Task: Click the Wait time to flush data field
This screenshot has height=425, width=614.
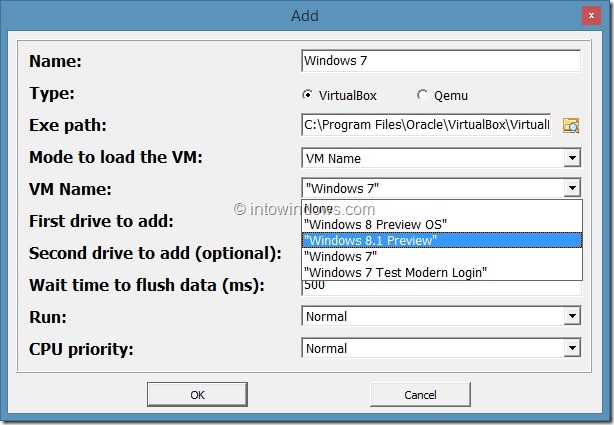Action: point(442,288)
